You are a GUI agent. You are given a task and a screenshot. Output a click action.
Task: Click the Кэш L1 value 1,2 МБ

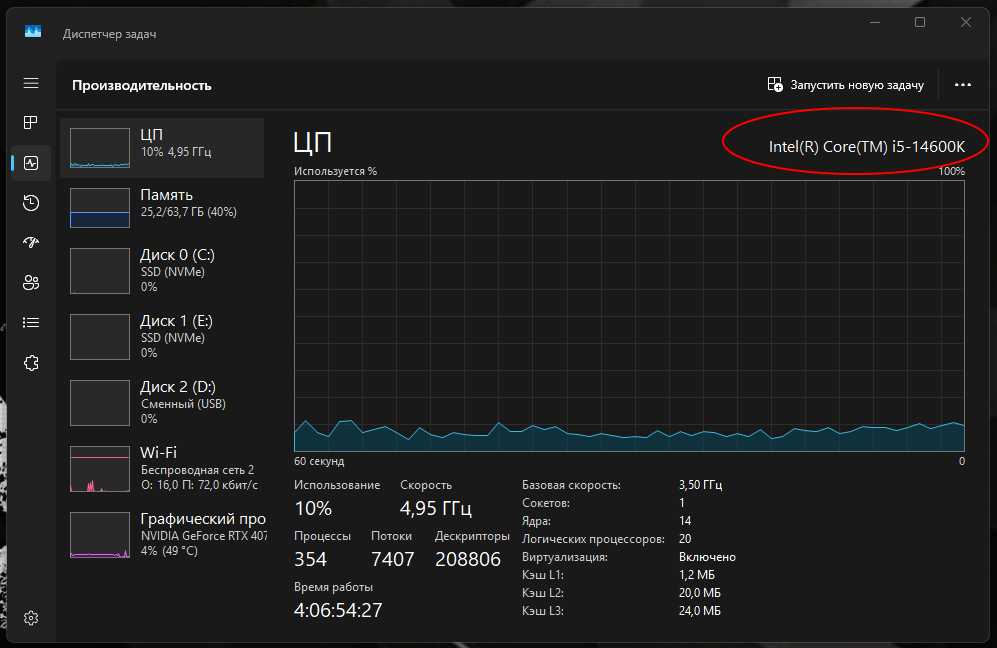pyautogui.click(x=697, y=575)
